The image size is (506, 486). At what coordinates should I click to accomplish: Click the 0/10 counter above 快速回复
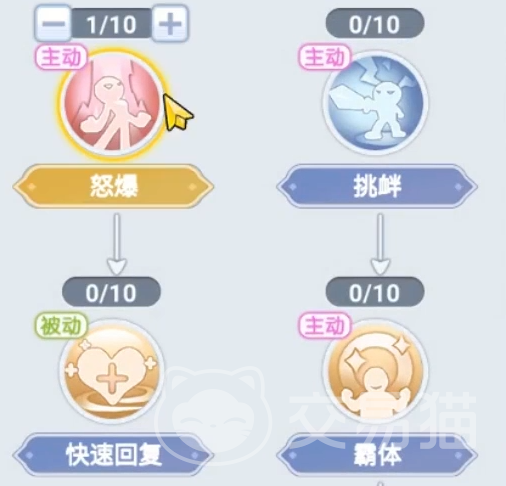(x=111, y=292)
